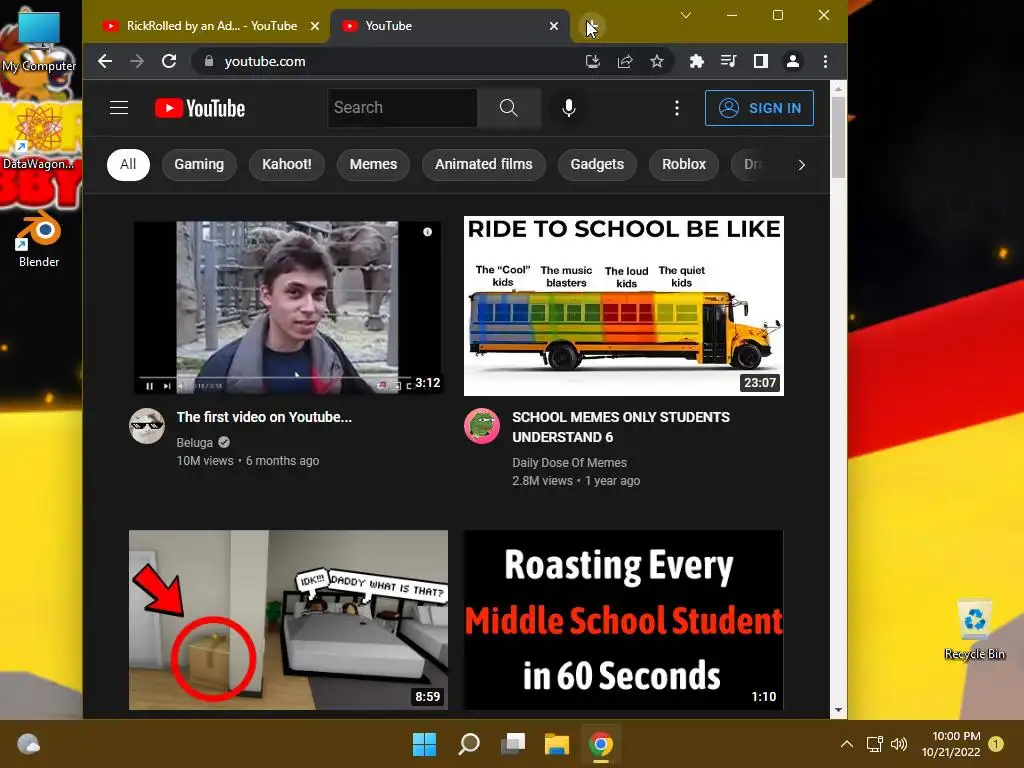Select the YouTube browser tab
Image resolution: width=1024 pixels, height=768 pixels.
coord(449,26)
